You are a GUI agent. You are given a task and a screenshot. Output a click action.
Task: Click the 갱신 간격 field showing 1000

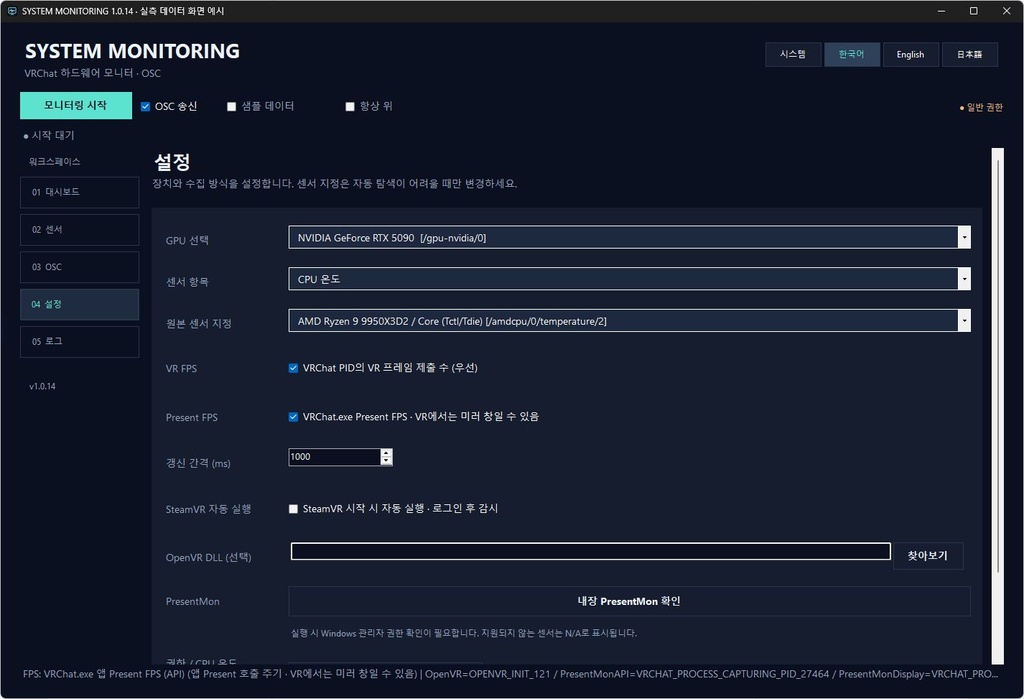[x=334, y=457]
